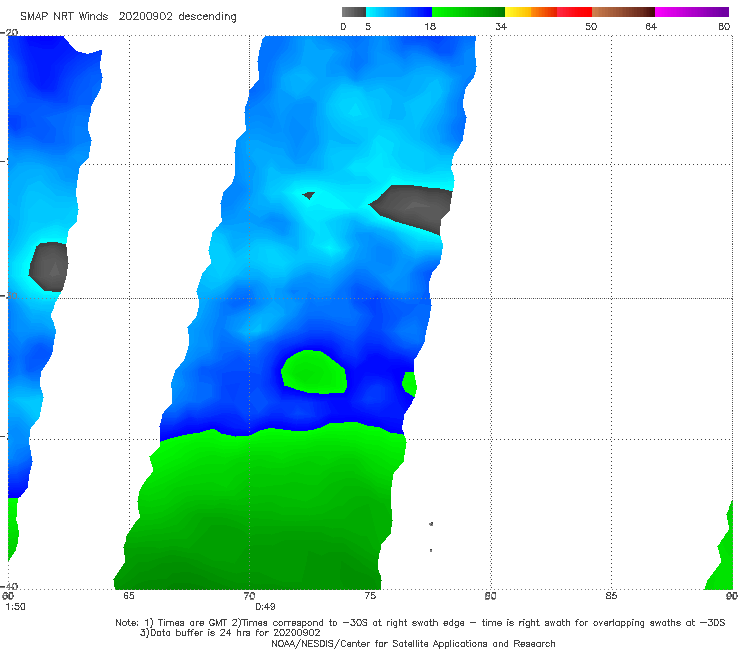Select the red segment of the color bar

click(x=574, y=12)
